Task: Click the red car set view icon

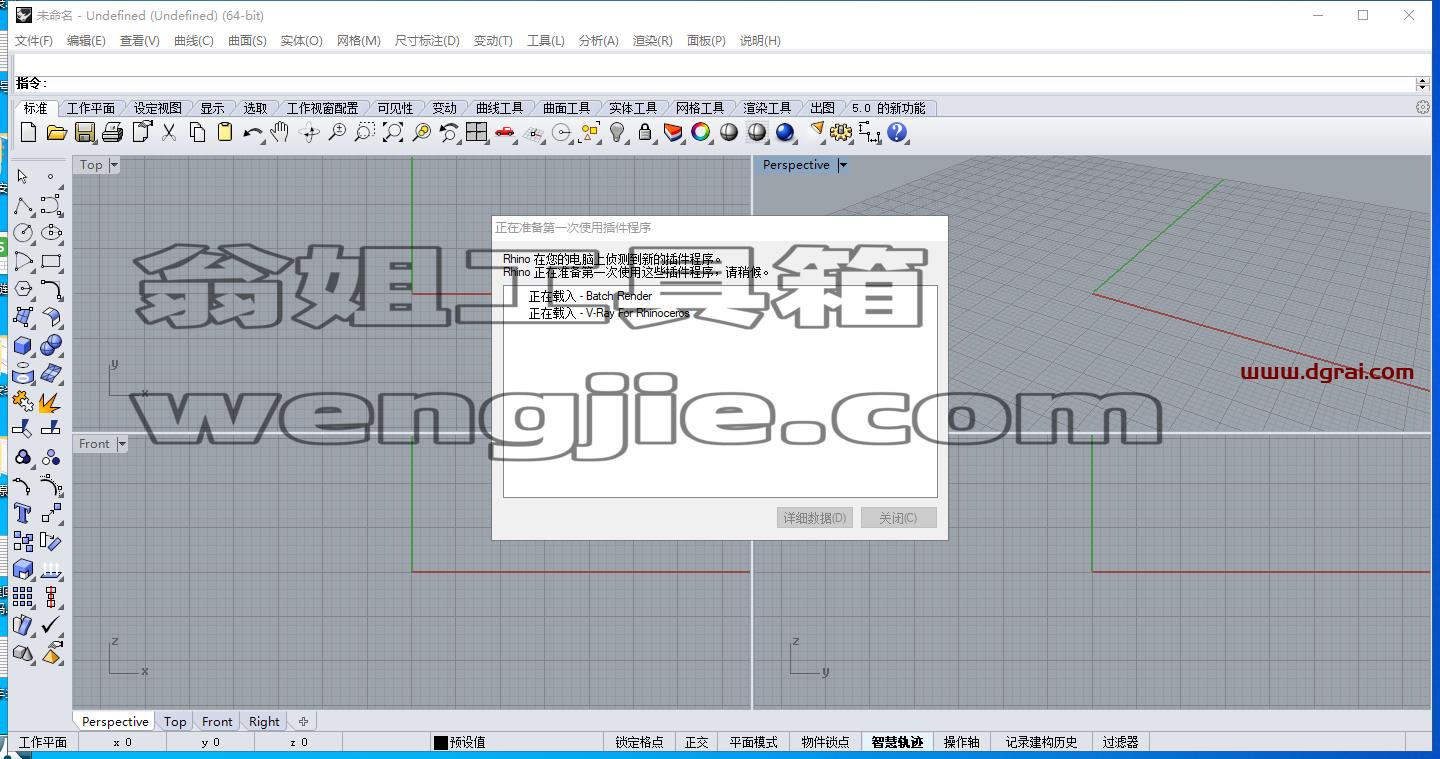Action: (505, 132)
